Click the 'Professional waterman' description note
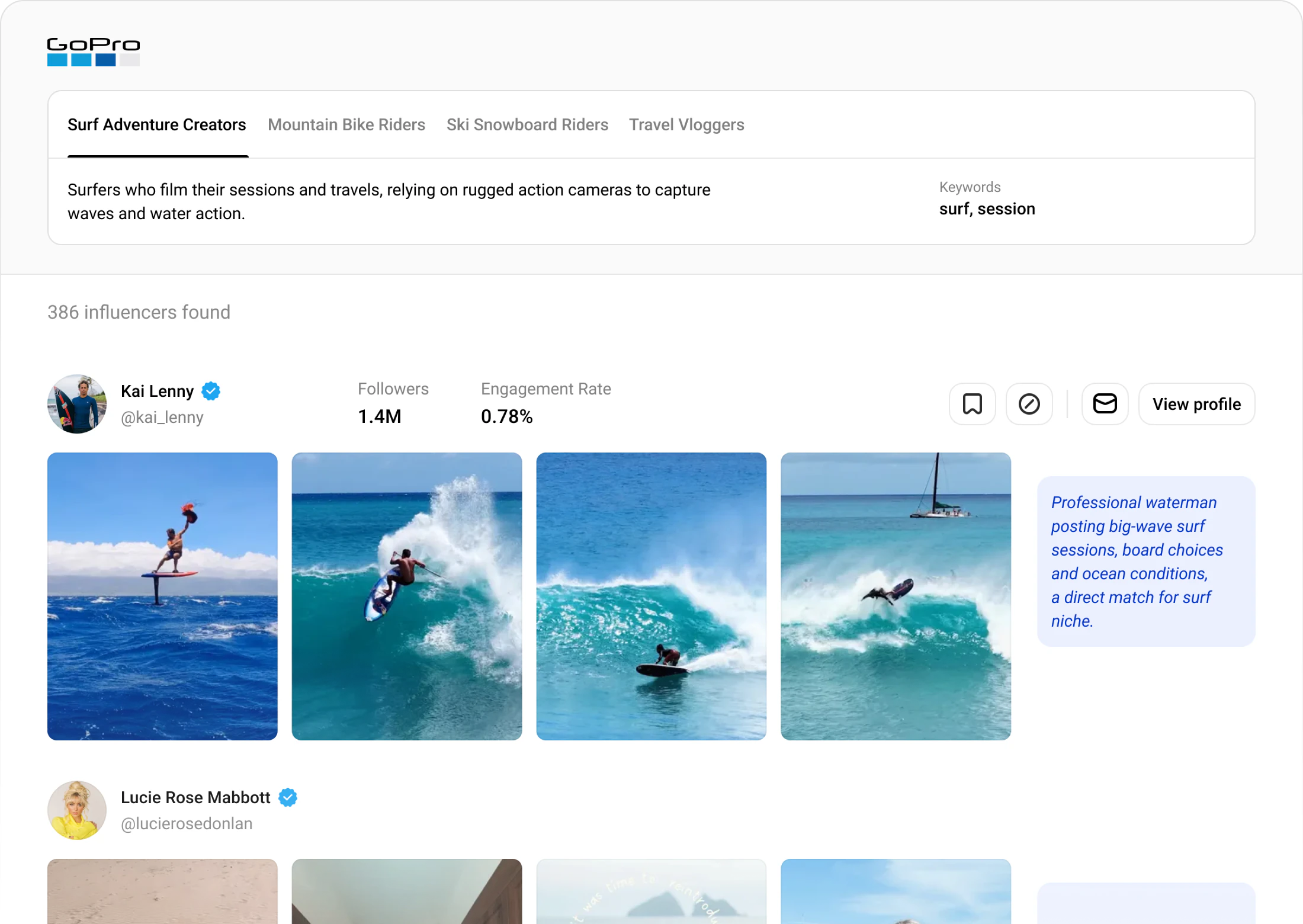 [x=1146, y=562]
